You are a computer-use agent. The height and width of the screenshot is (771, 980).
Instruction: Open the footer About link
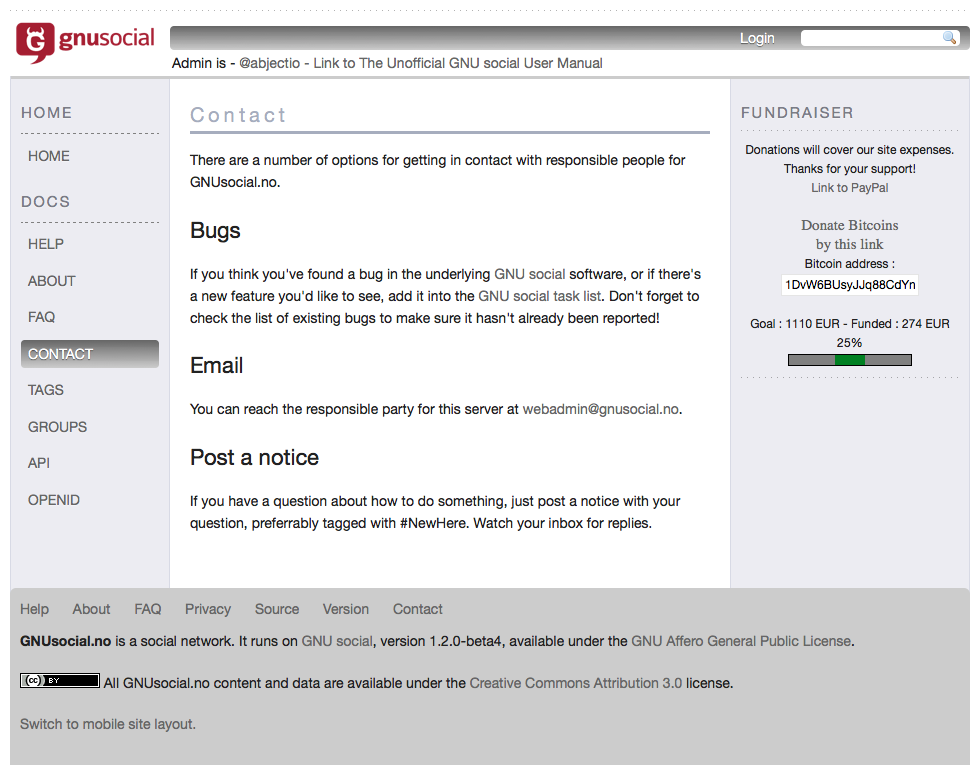click(x=91, y=609)
